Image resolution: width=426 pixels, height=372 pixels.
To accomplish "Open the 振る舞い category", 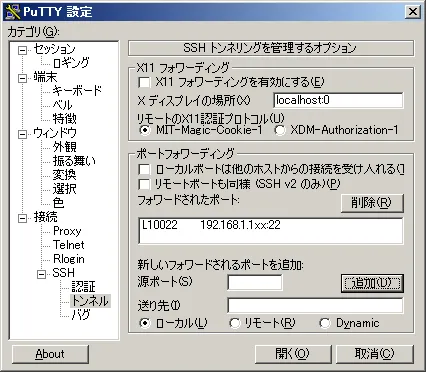I will [74, 161].
